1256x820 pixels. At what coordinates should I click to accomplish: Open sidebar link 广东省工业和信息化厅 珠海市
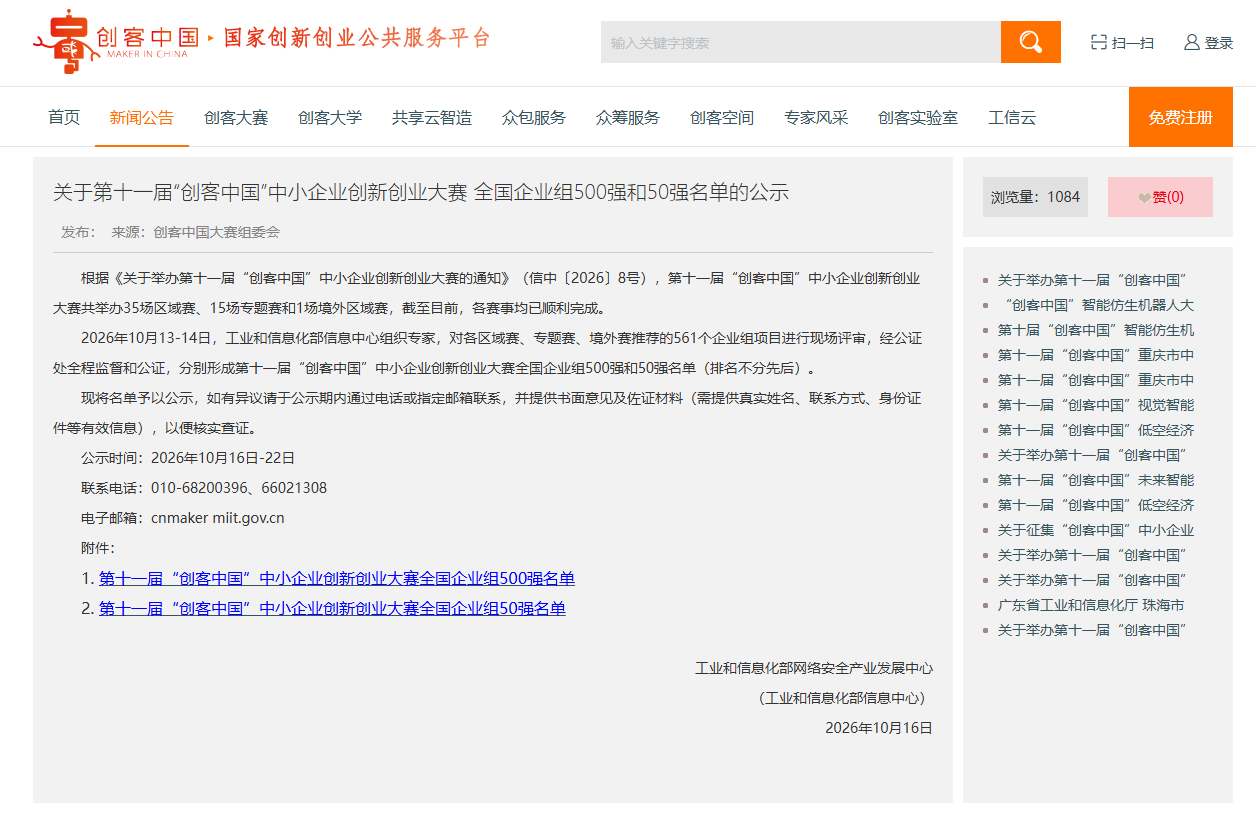click(x=1091, y=605)
